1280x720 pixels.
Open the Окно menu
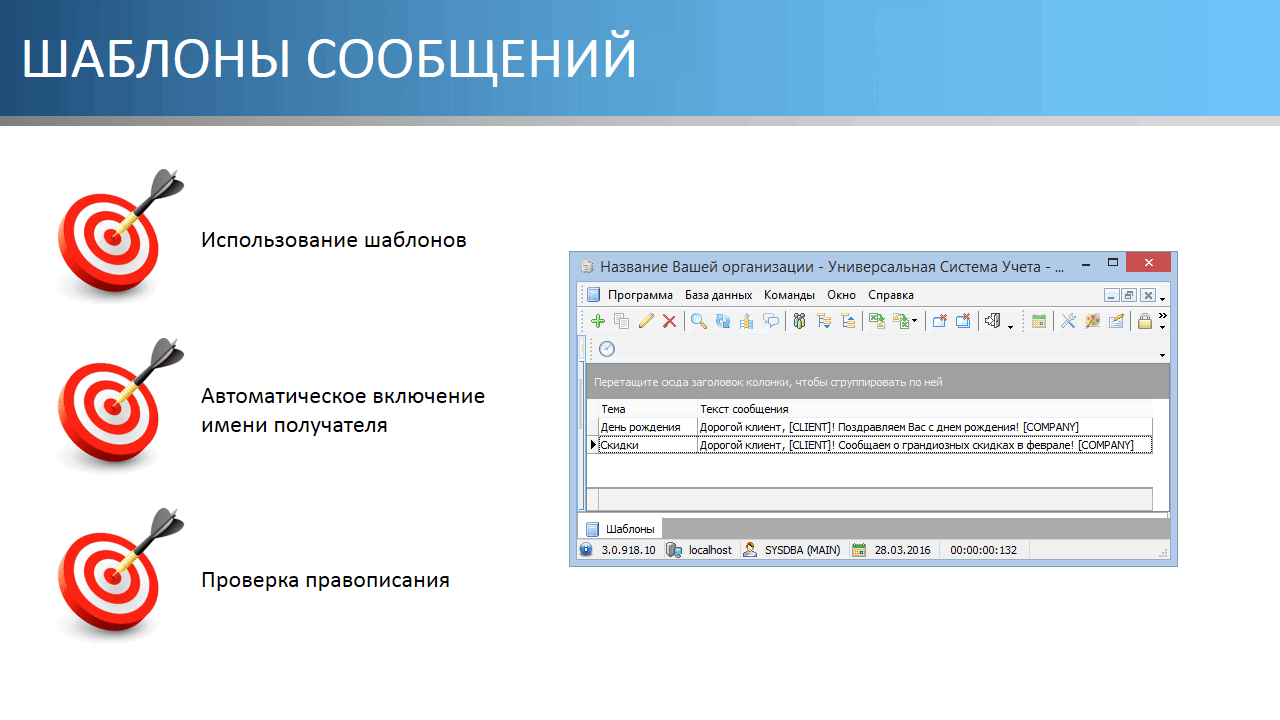tap(841, 295)
